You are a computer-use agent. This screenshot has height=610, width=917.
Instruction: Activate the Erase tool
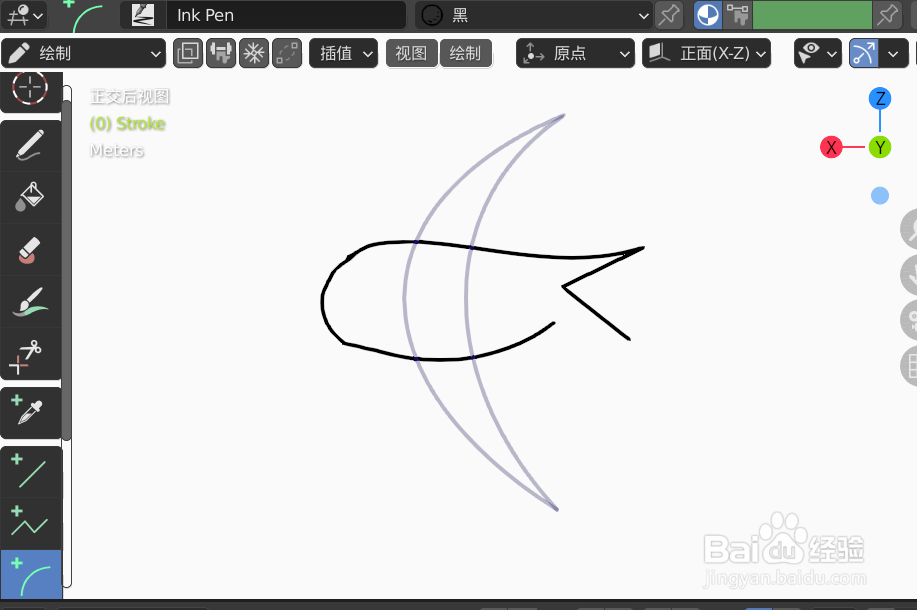pyautogui.click(x=31, y=249)
